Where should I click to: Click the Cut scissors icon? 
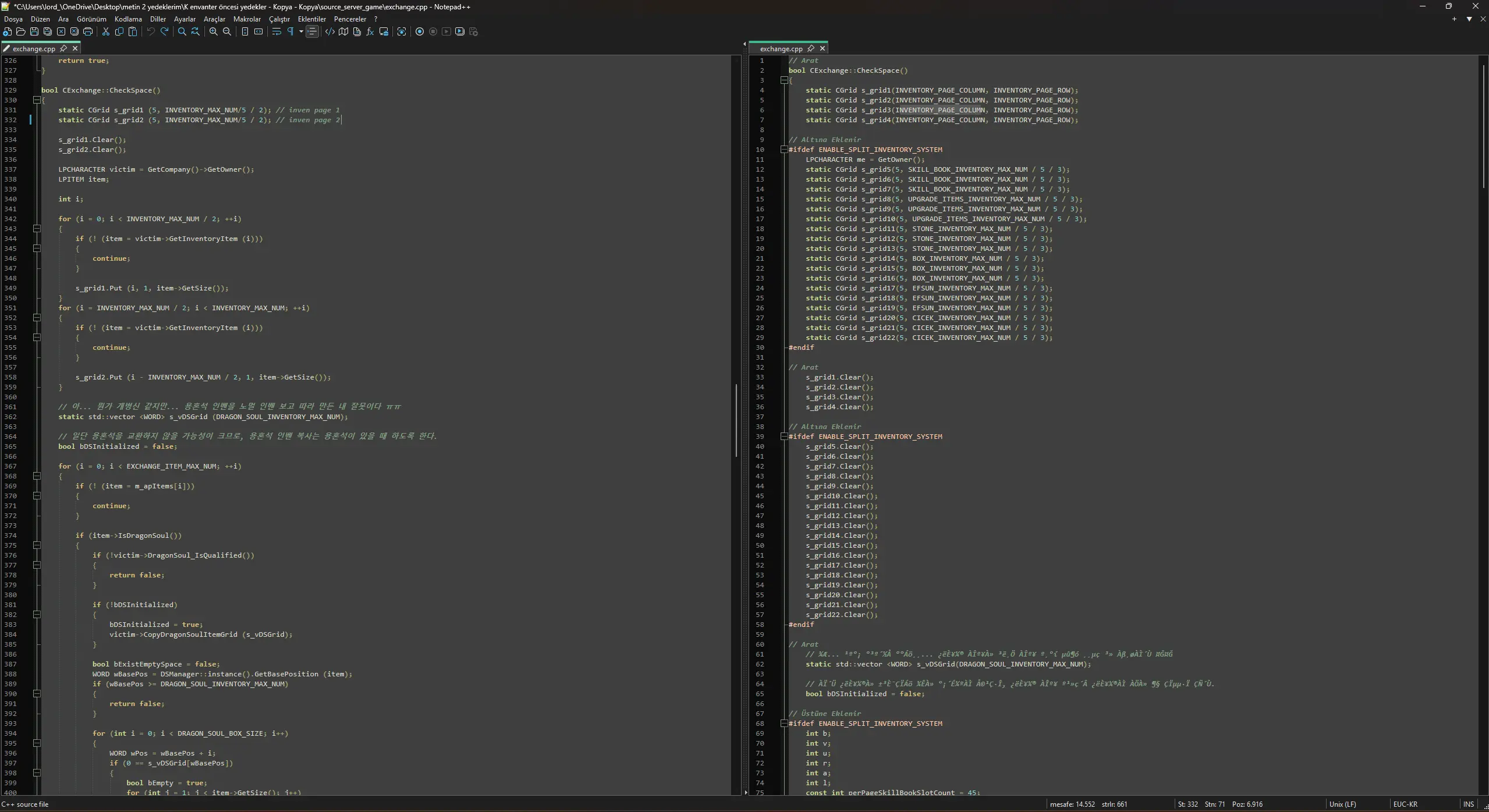[106, 31]
